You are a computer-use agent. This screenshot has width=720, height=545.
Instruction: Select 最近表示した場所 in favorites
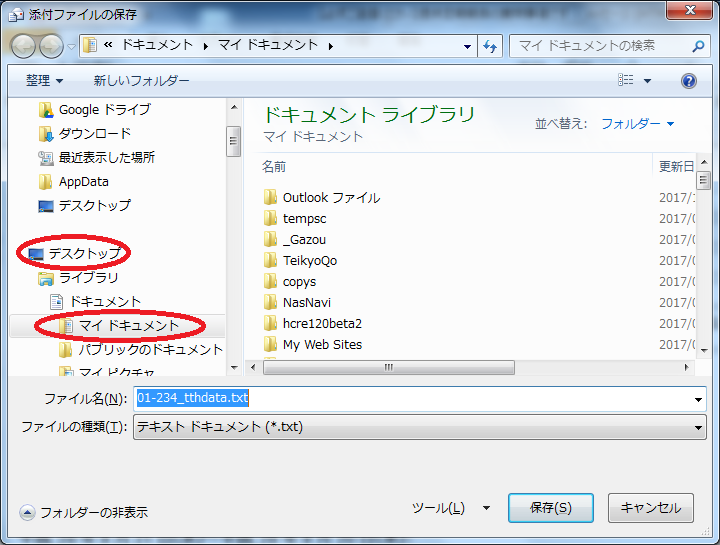(x=106, y=157)
